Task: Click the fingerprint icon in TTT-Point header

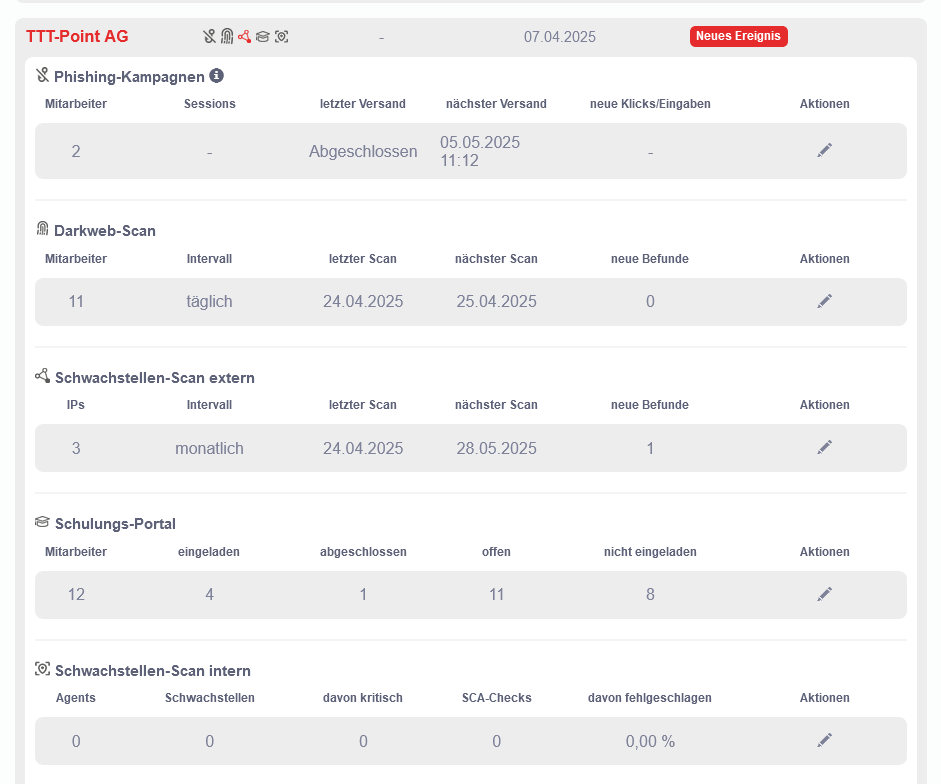Action: [227, 37]
